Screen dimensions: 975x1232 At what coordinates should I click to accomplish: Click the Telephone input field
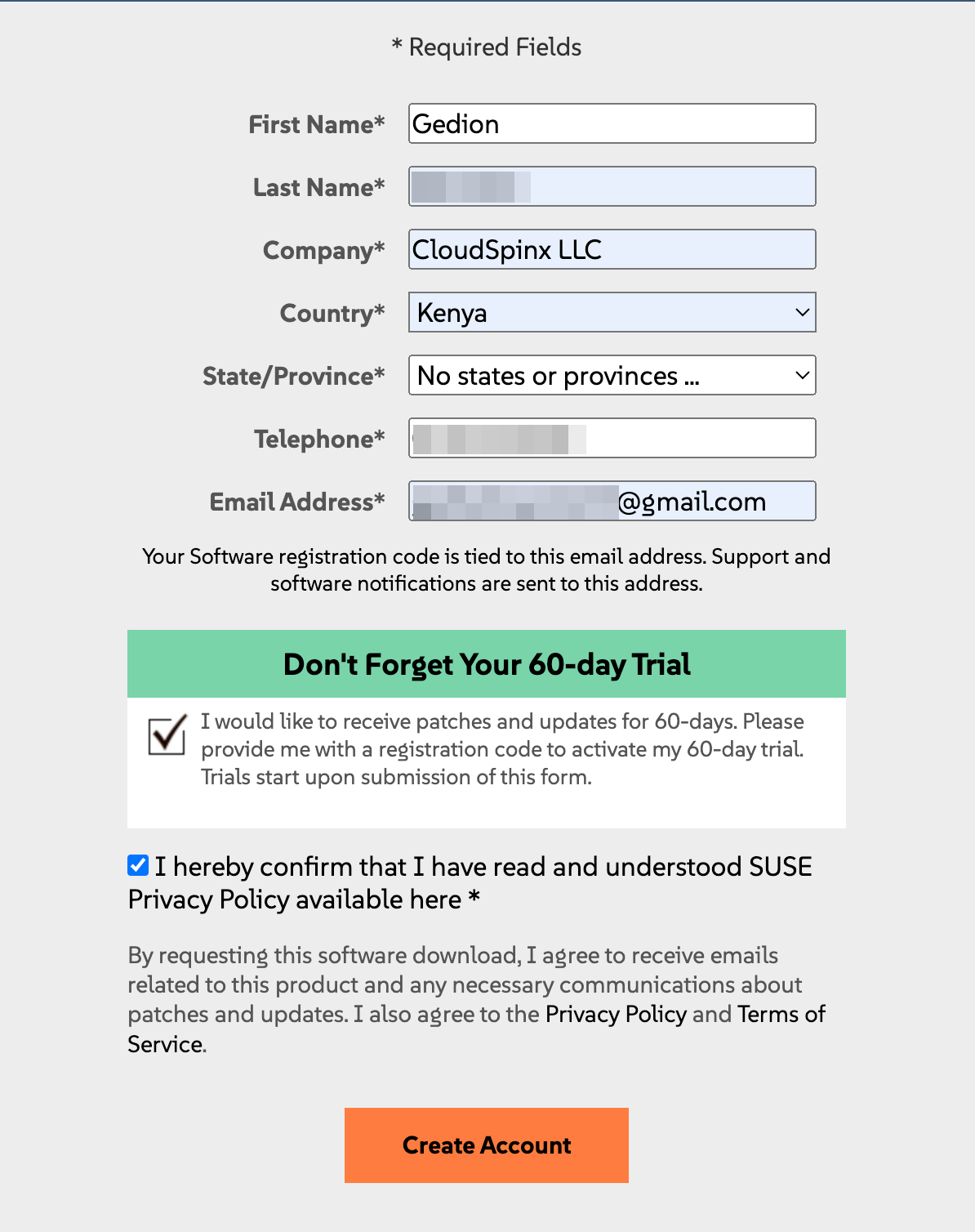[x=611, y=438]
